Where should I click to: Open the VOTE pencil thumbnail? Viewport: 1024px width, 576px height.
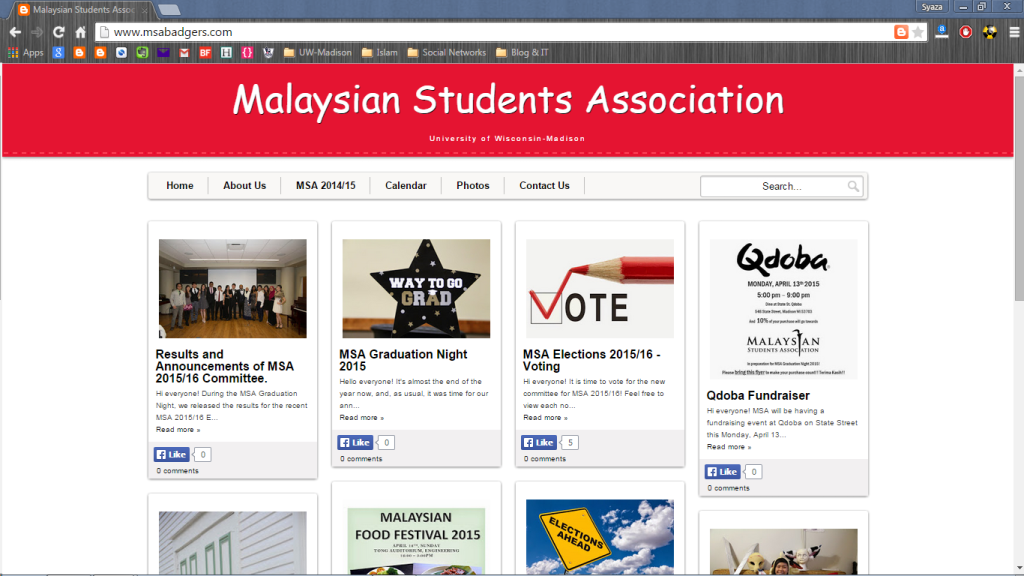[600, 288]
